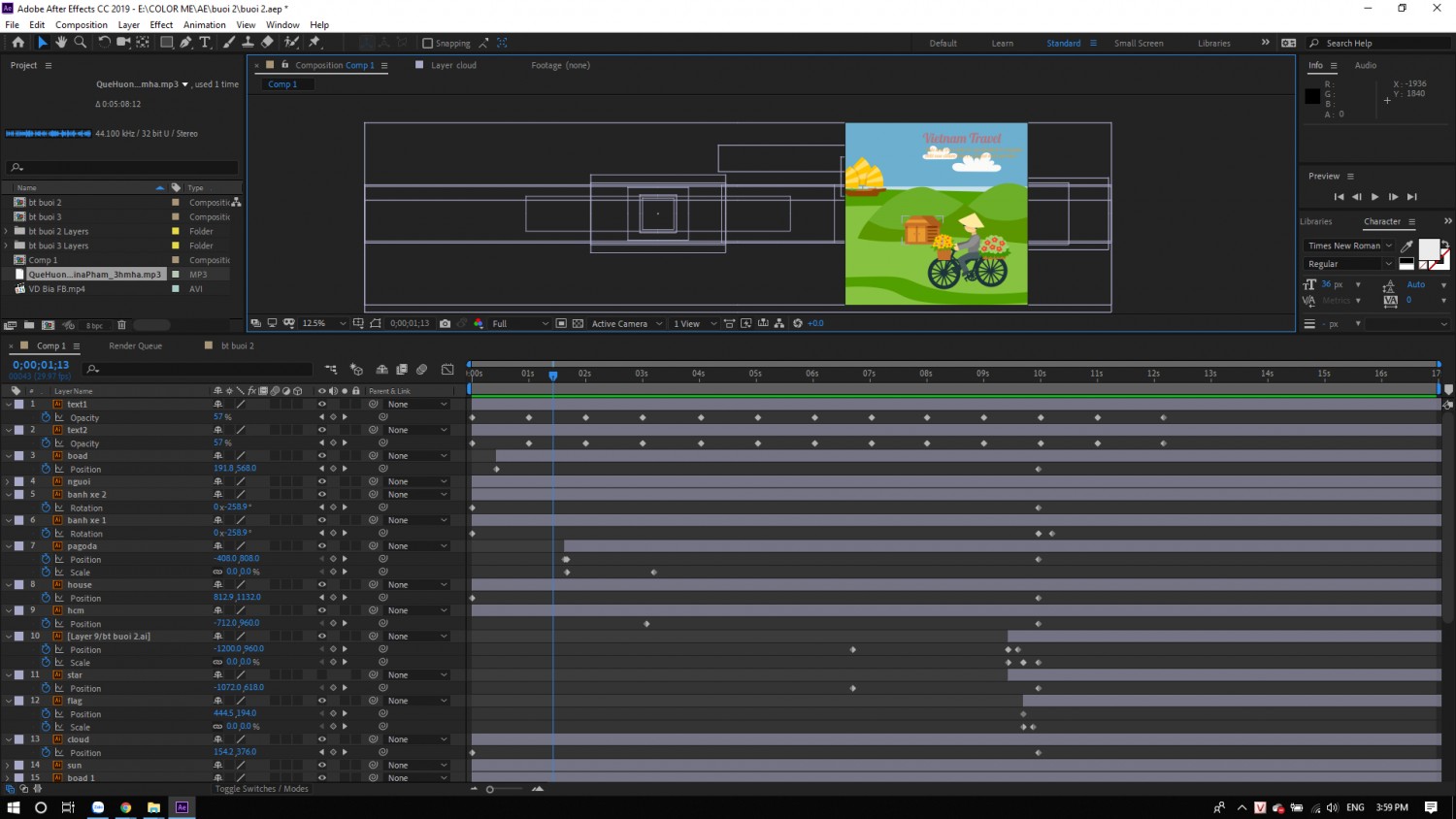Switch to the Small Screen workspace
The image size is (1456, 819).
(1139, 43)
